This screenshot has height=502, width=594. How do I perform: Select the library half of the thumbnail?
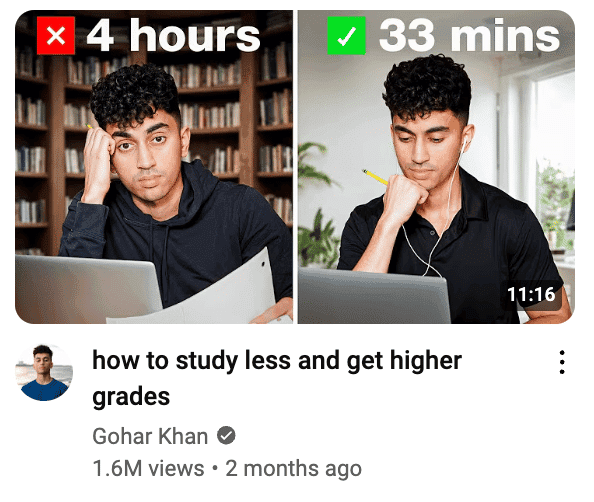click(x=154, y=167)
